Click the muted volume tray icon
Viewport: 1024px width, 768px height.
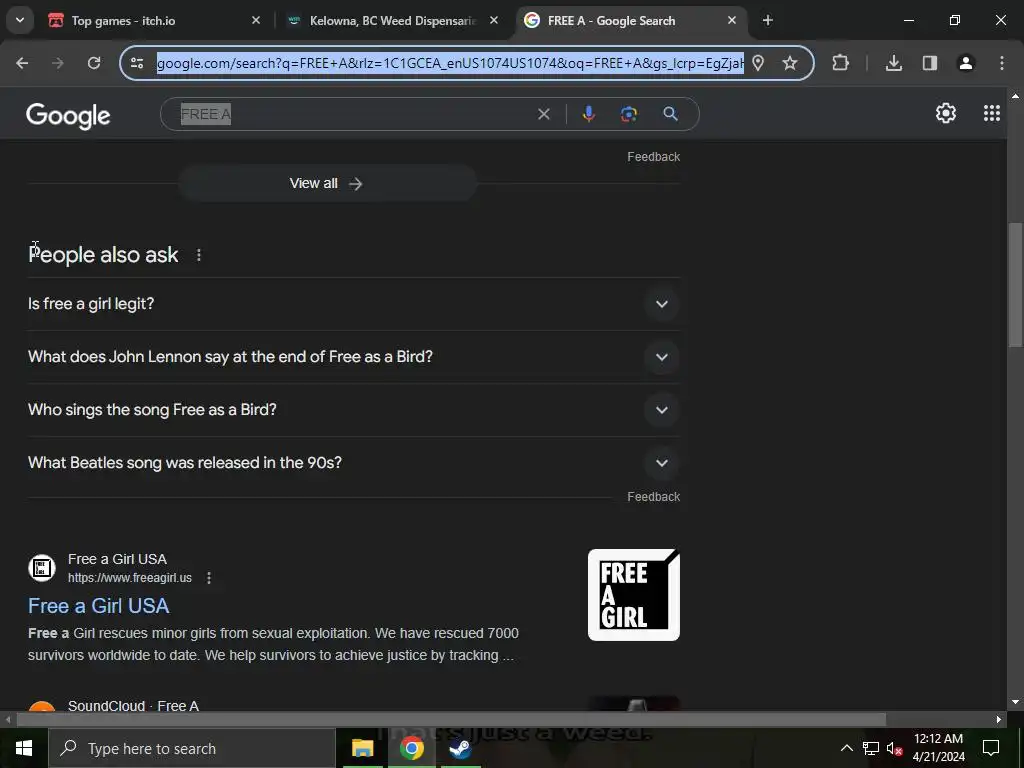[x=895, y=748]
